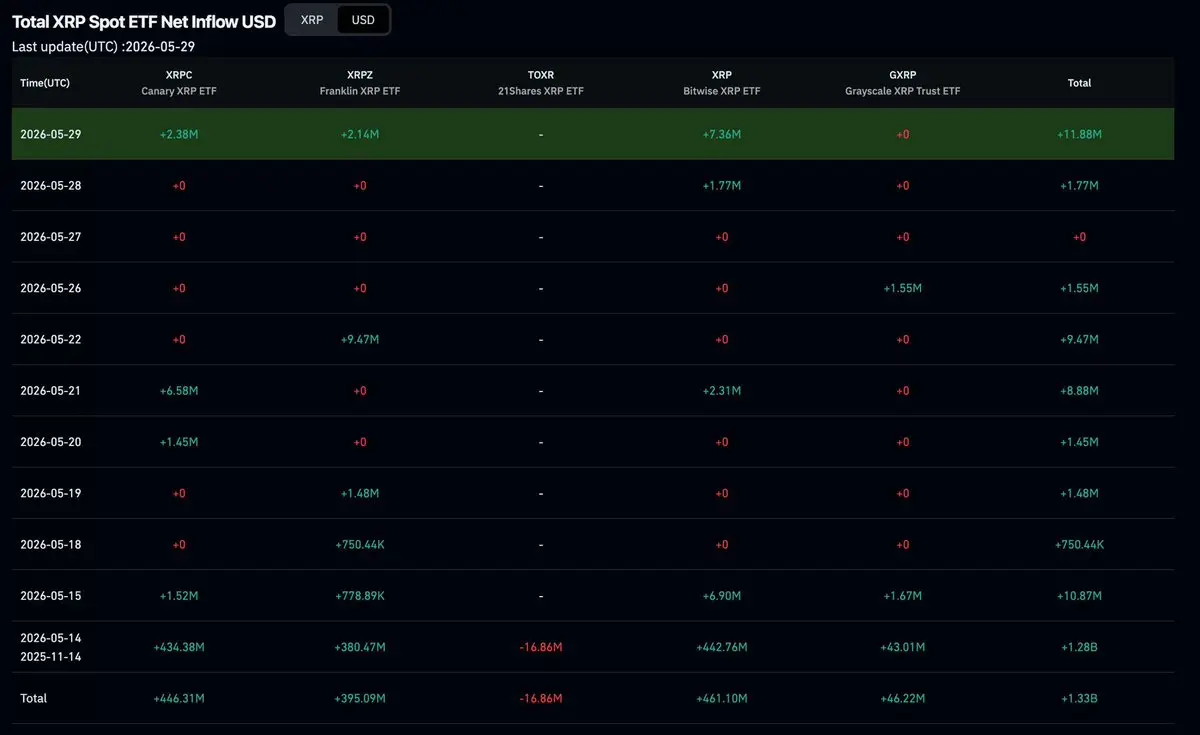Screen dimensions: 1200x735
Task: Select the USD unit toggle
Action: point(363,19)
